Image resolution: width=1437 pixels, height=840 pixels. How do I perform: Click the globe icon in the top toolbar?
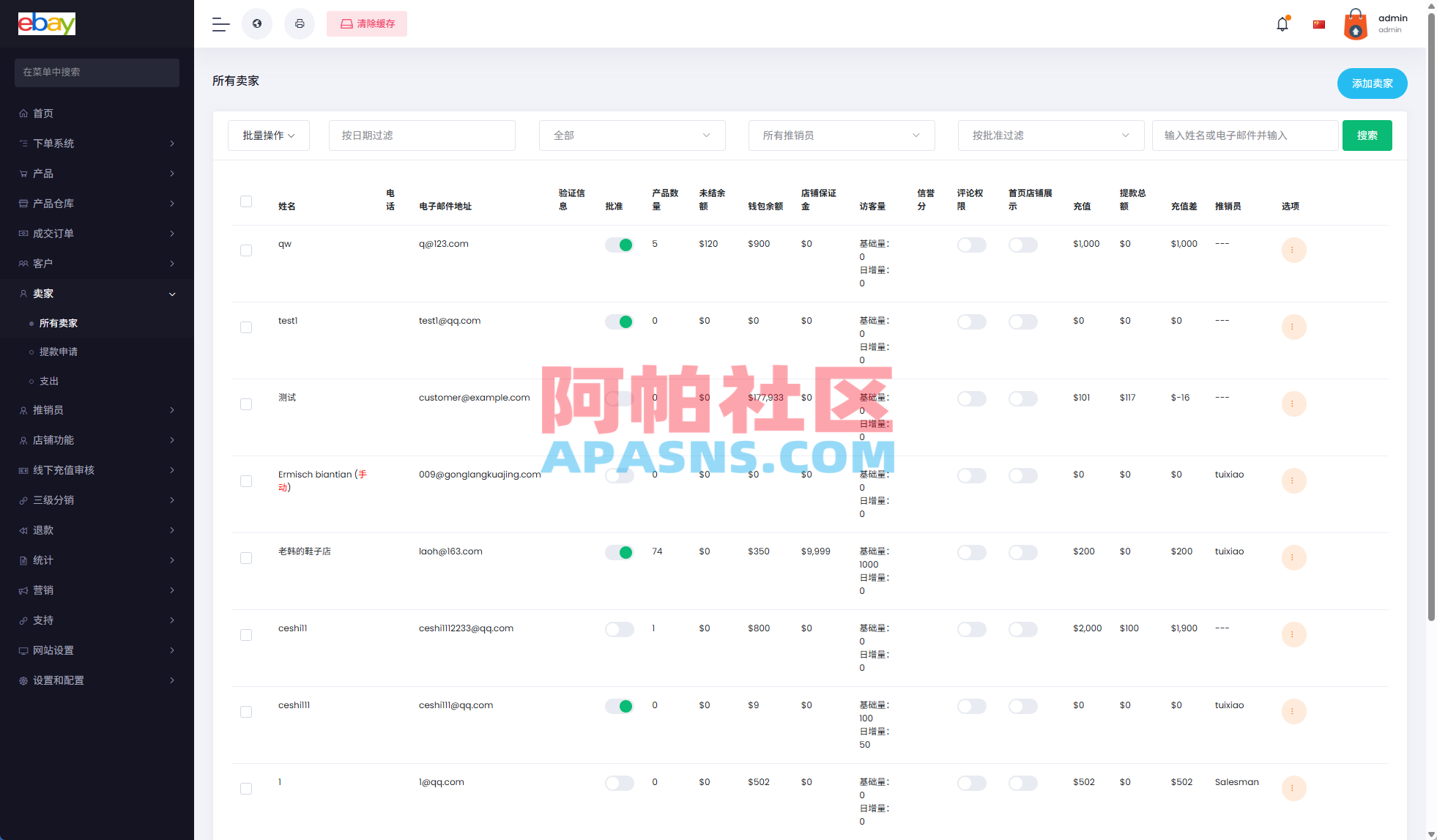(257, 23)
